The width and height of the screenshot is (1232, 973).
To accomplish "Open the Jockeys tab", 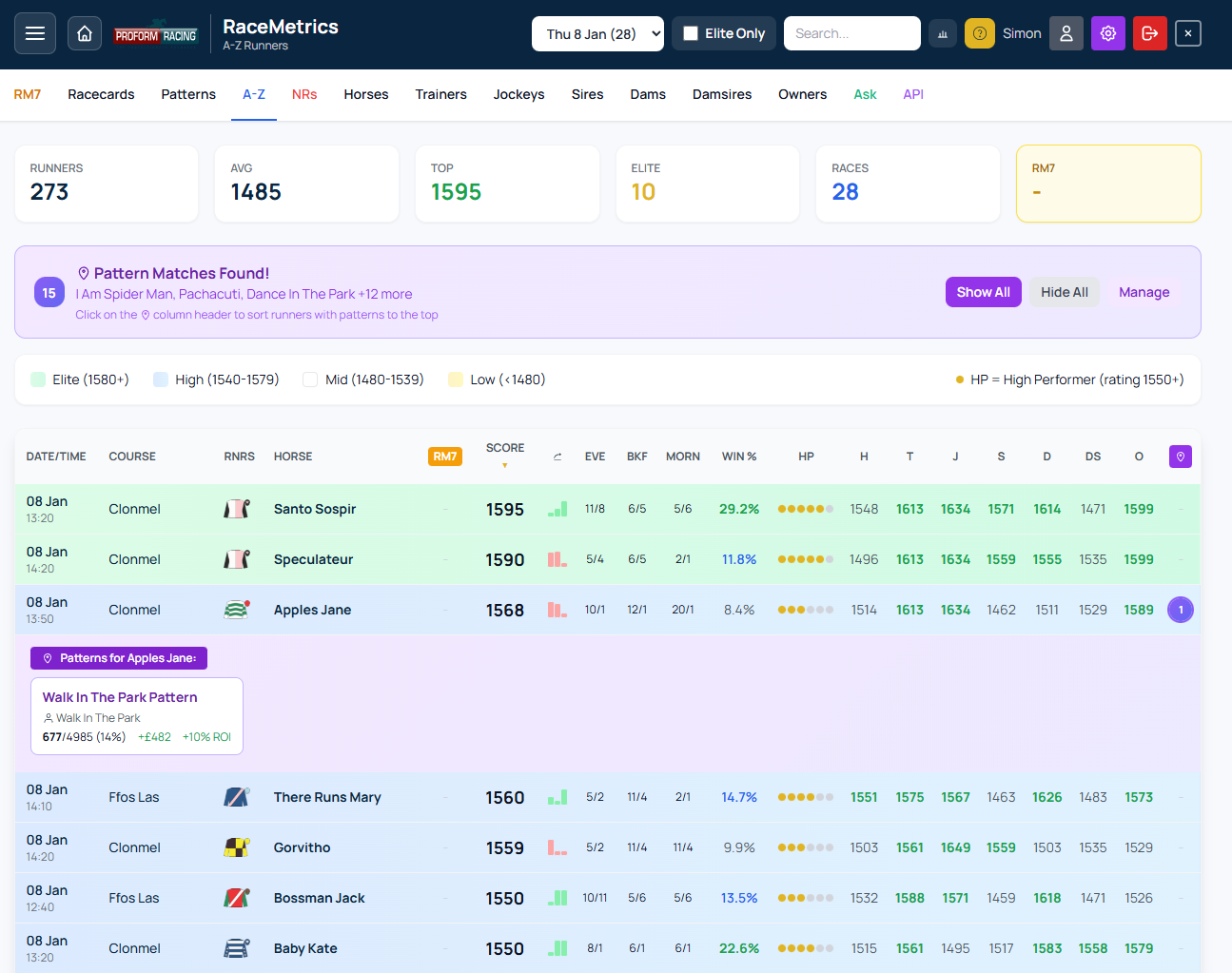I will click(518, 94).
